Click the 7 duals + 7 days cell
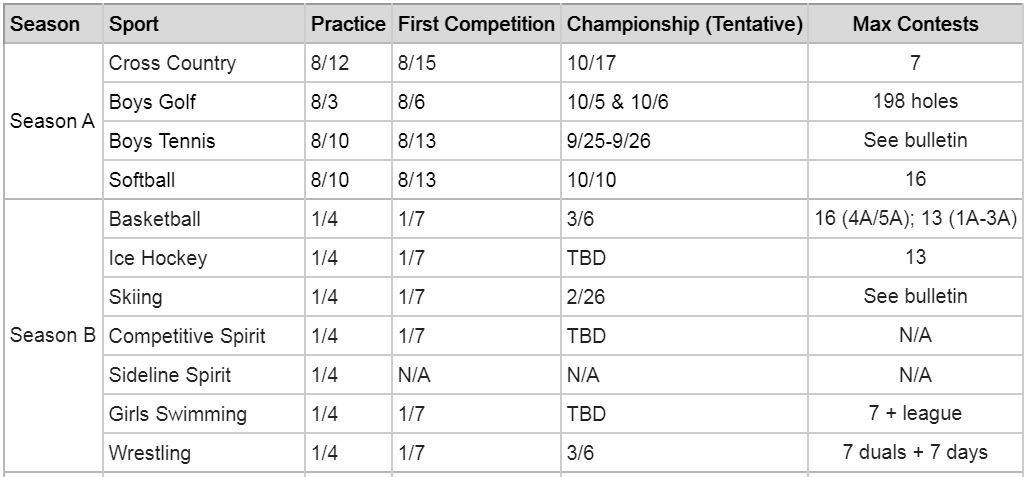1029x477 pixels. [x=915, y=453]
